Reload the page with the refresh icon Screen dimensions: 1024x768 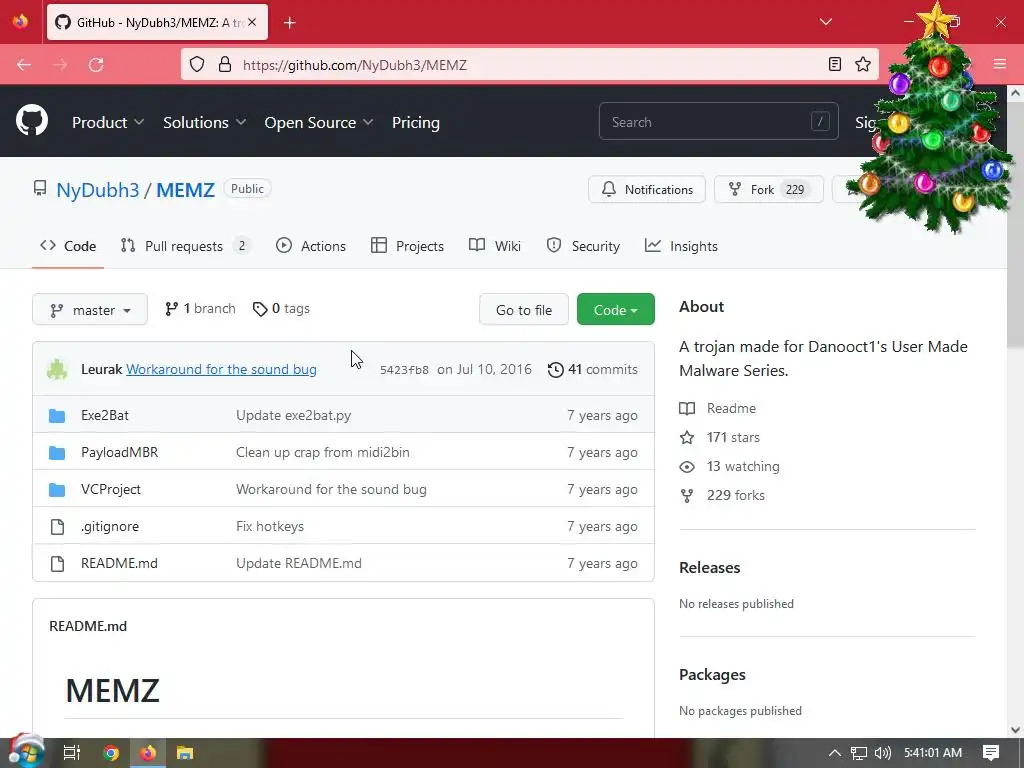coord(96,65)
